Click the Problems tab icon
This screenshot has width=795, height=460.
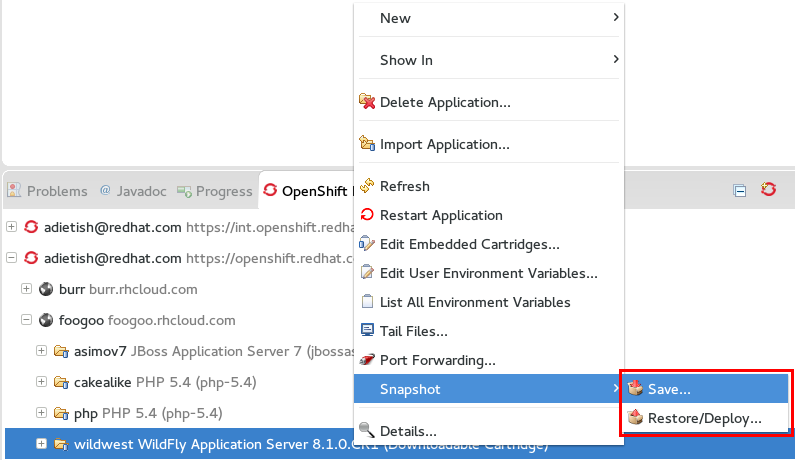pos(14,190)
